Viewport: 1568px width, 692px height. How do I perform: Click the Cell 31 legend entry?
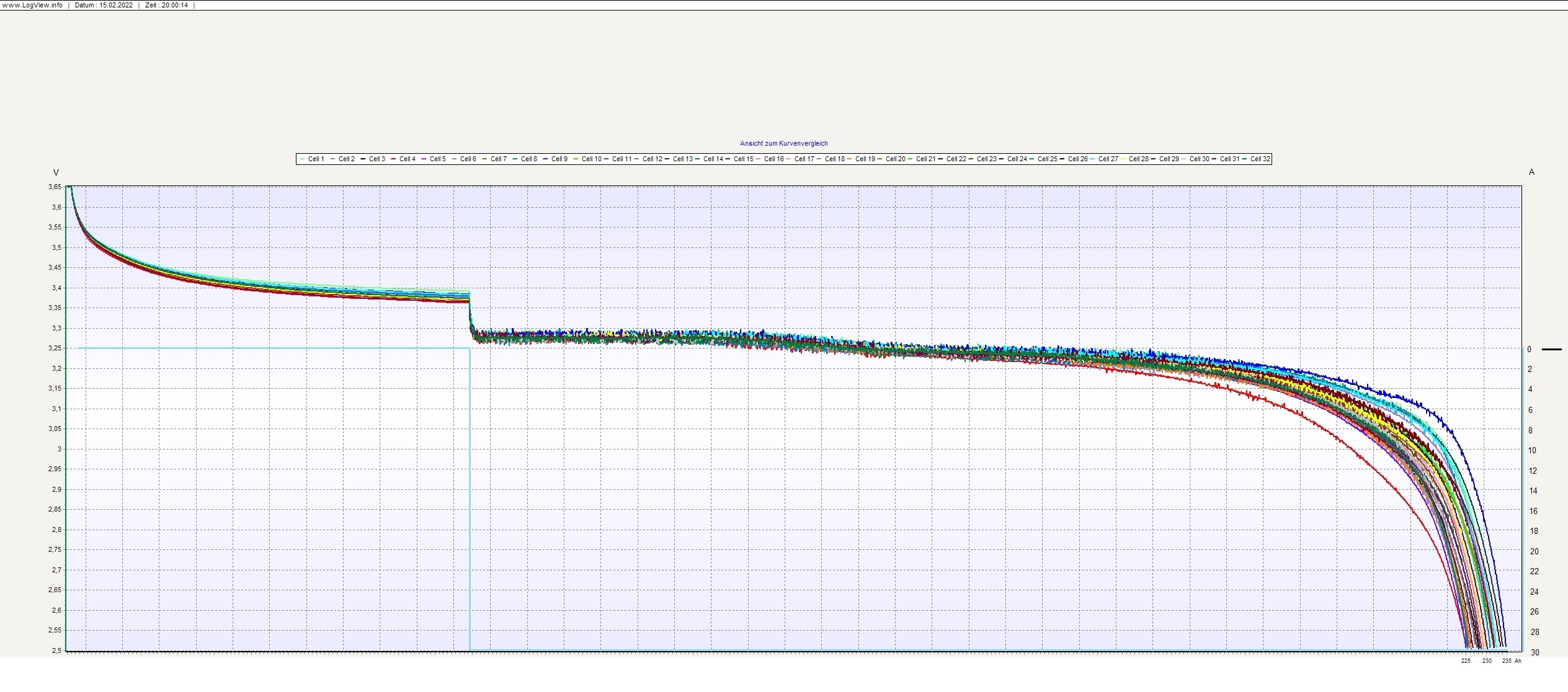point(1230,159)
